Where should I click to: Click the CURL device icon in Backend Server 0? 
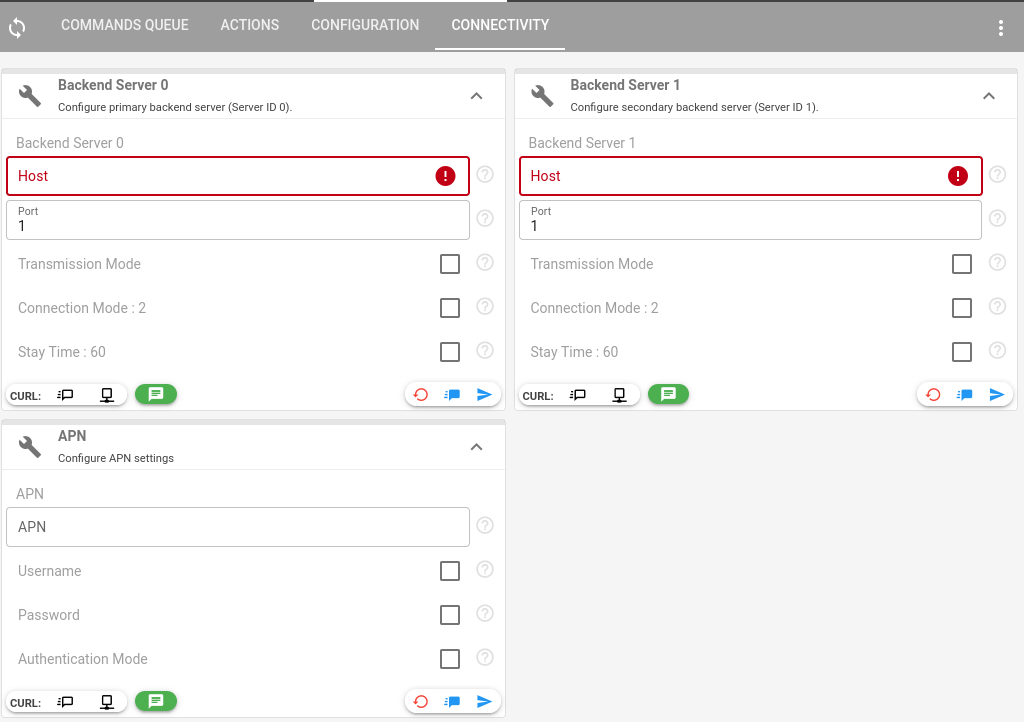click(x=107, y=395)
